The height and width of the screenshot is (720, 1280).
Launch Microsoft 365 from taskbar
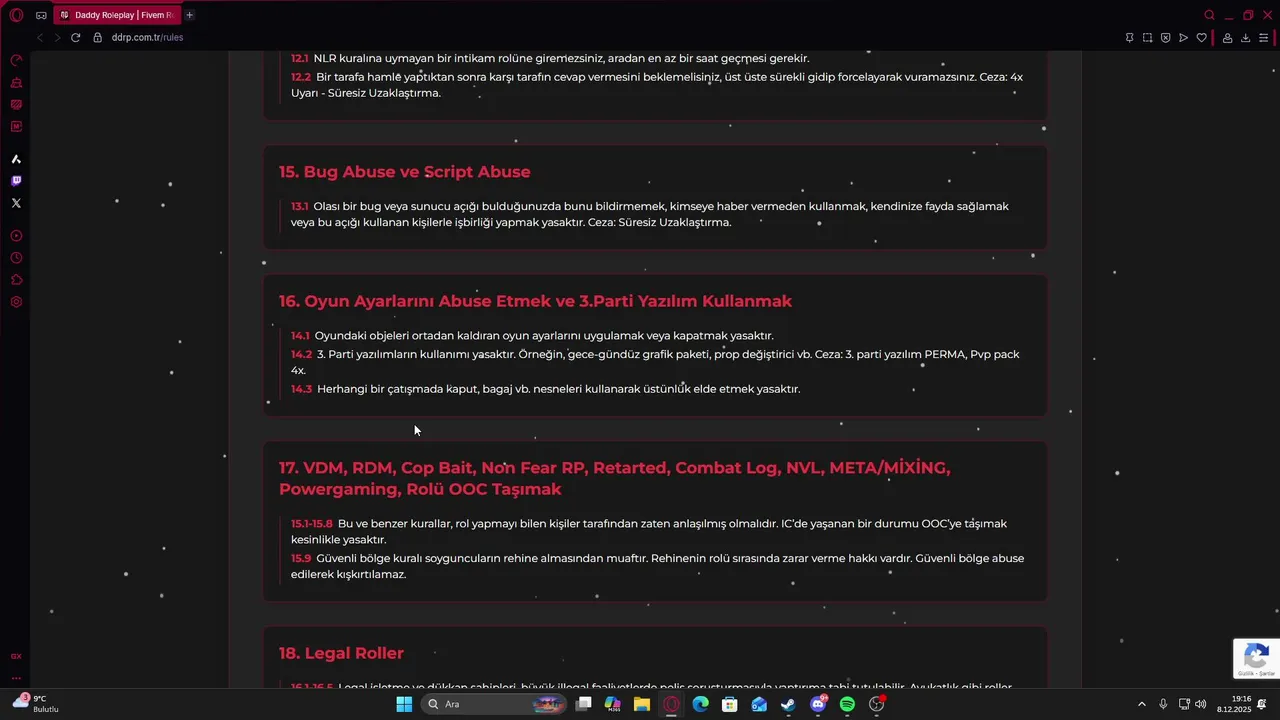tap(613, 704)
